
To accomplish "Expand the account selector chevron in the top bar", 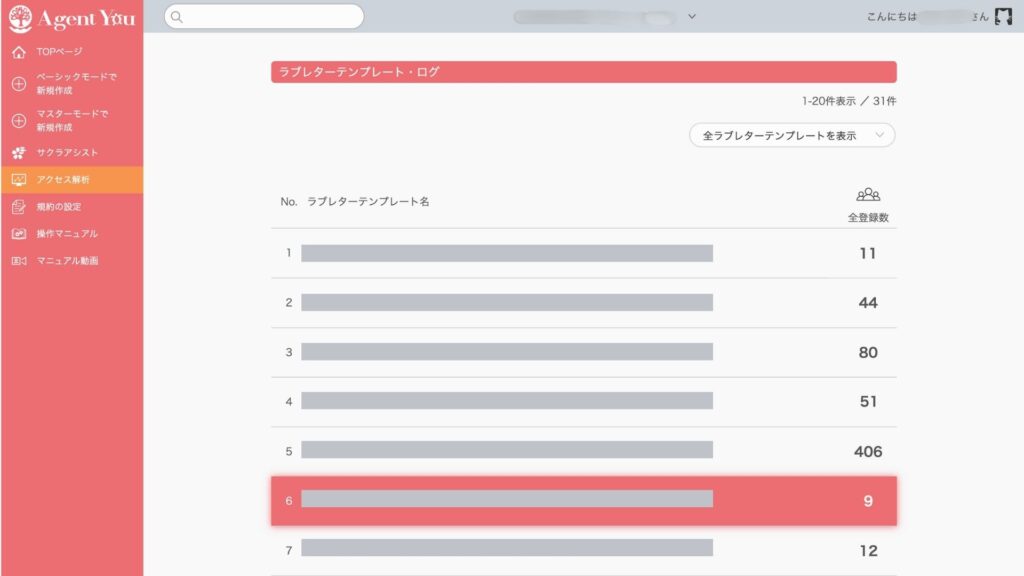I will click(692, 16).
